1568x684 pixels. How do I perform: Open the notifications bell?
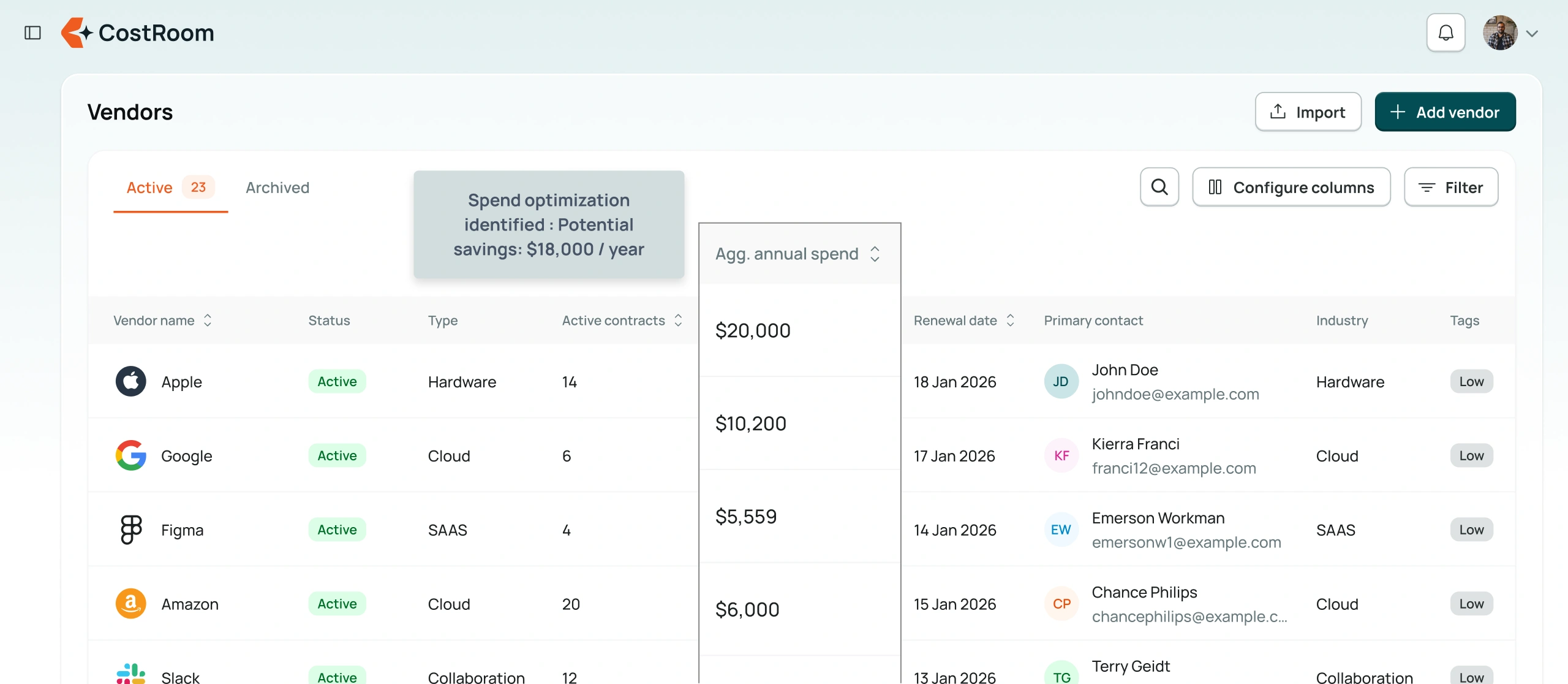[1445, 33]
